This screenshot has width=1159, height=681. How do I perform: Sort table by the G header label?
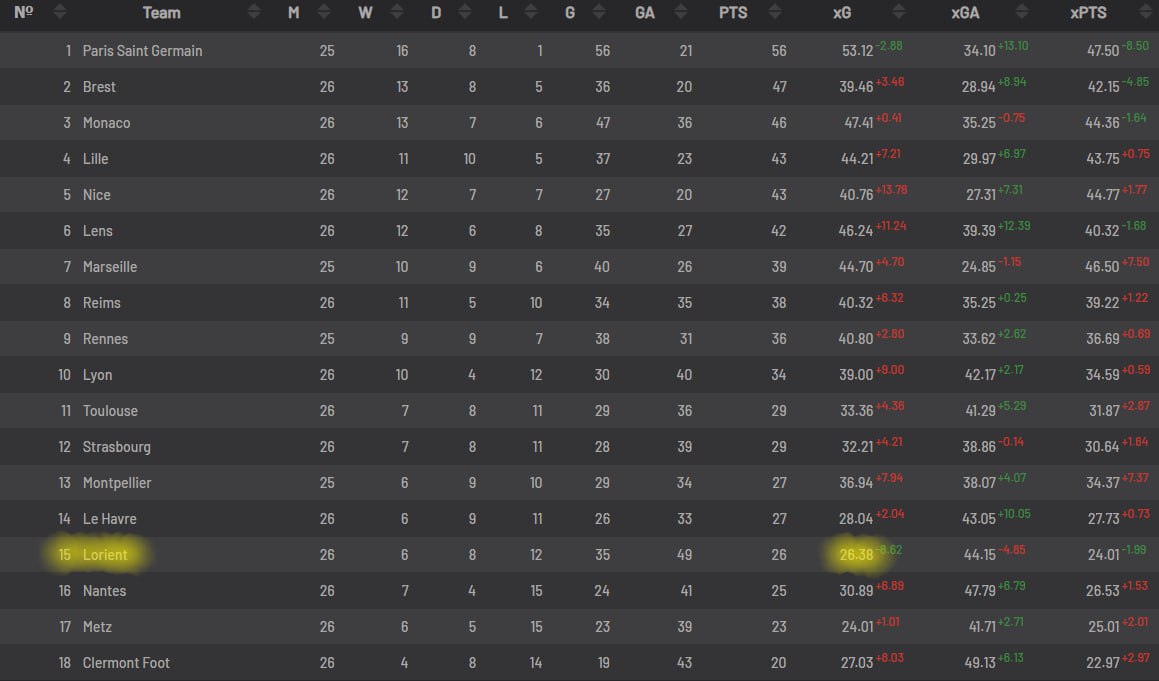(x=570, y=13)
